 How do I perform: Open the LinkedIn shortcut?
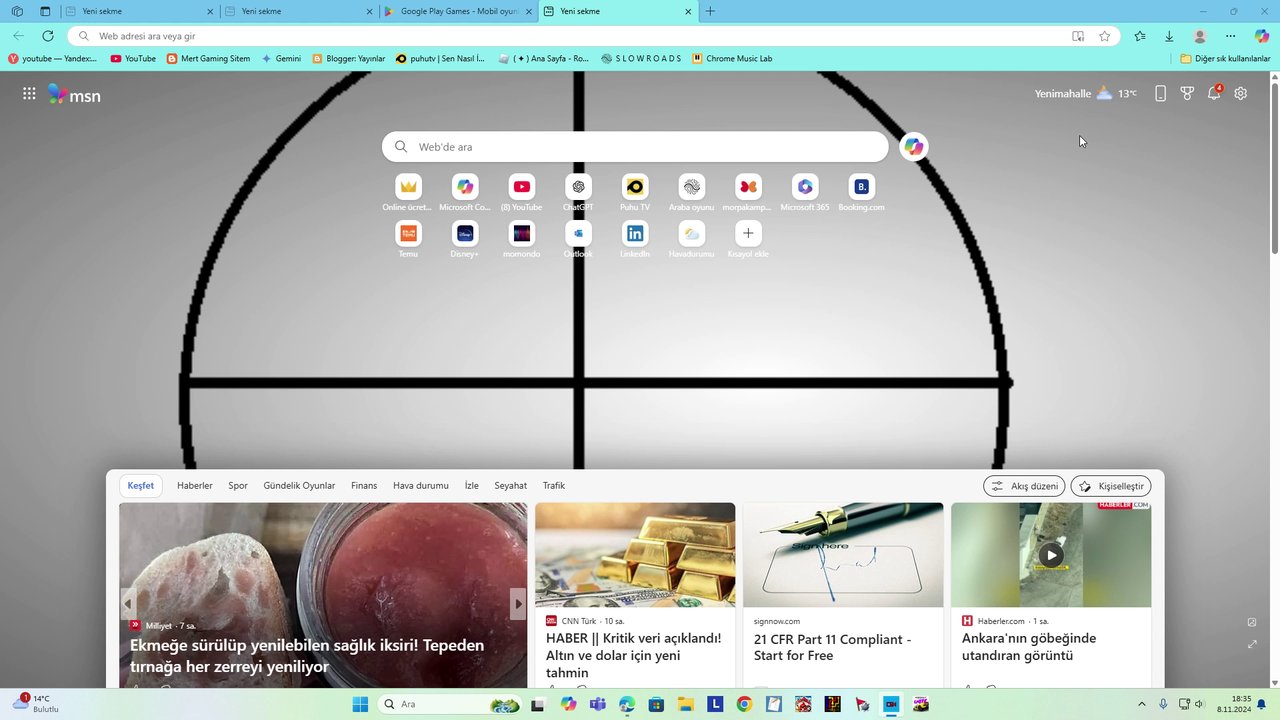coord(635,232)
